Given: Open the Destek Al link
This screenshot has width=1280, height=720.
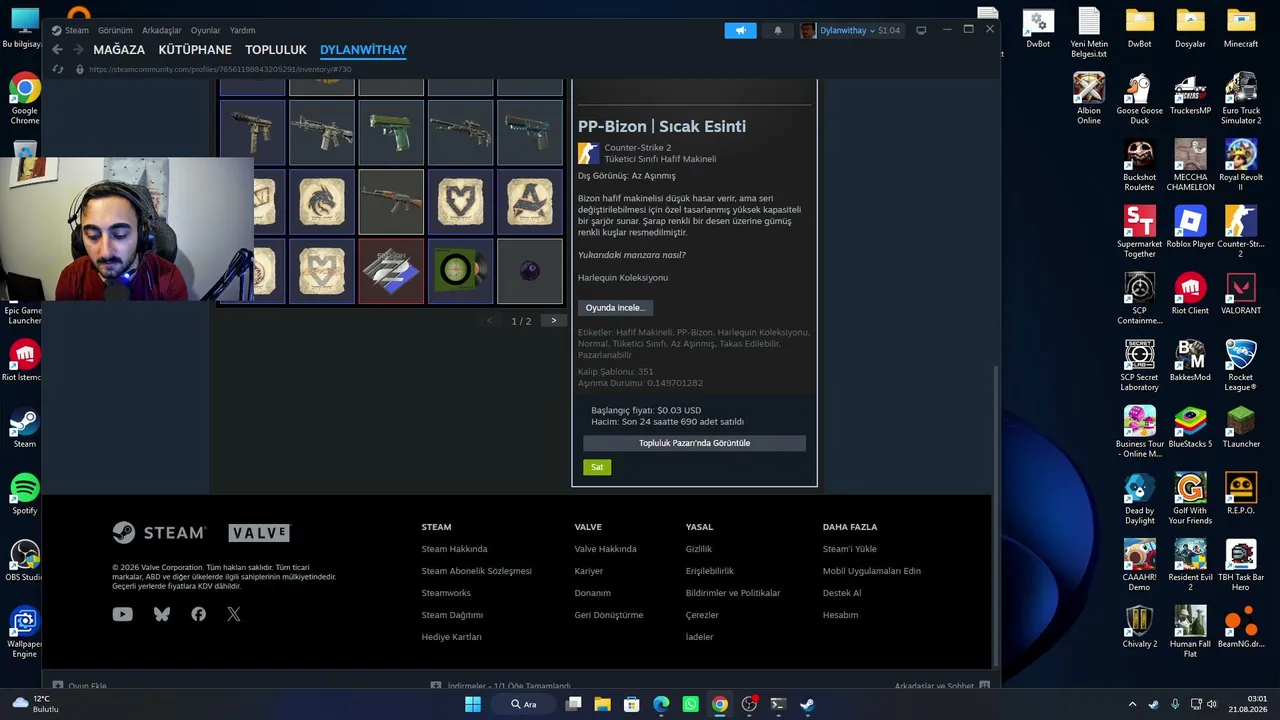Looking at the screenshot, I should (842, 593).
